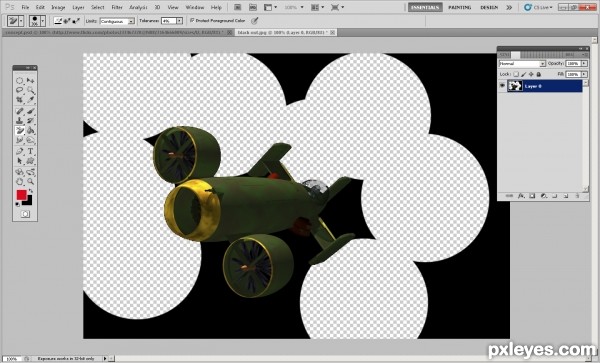Select the Lasso tool

click(20, 90)
